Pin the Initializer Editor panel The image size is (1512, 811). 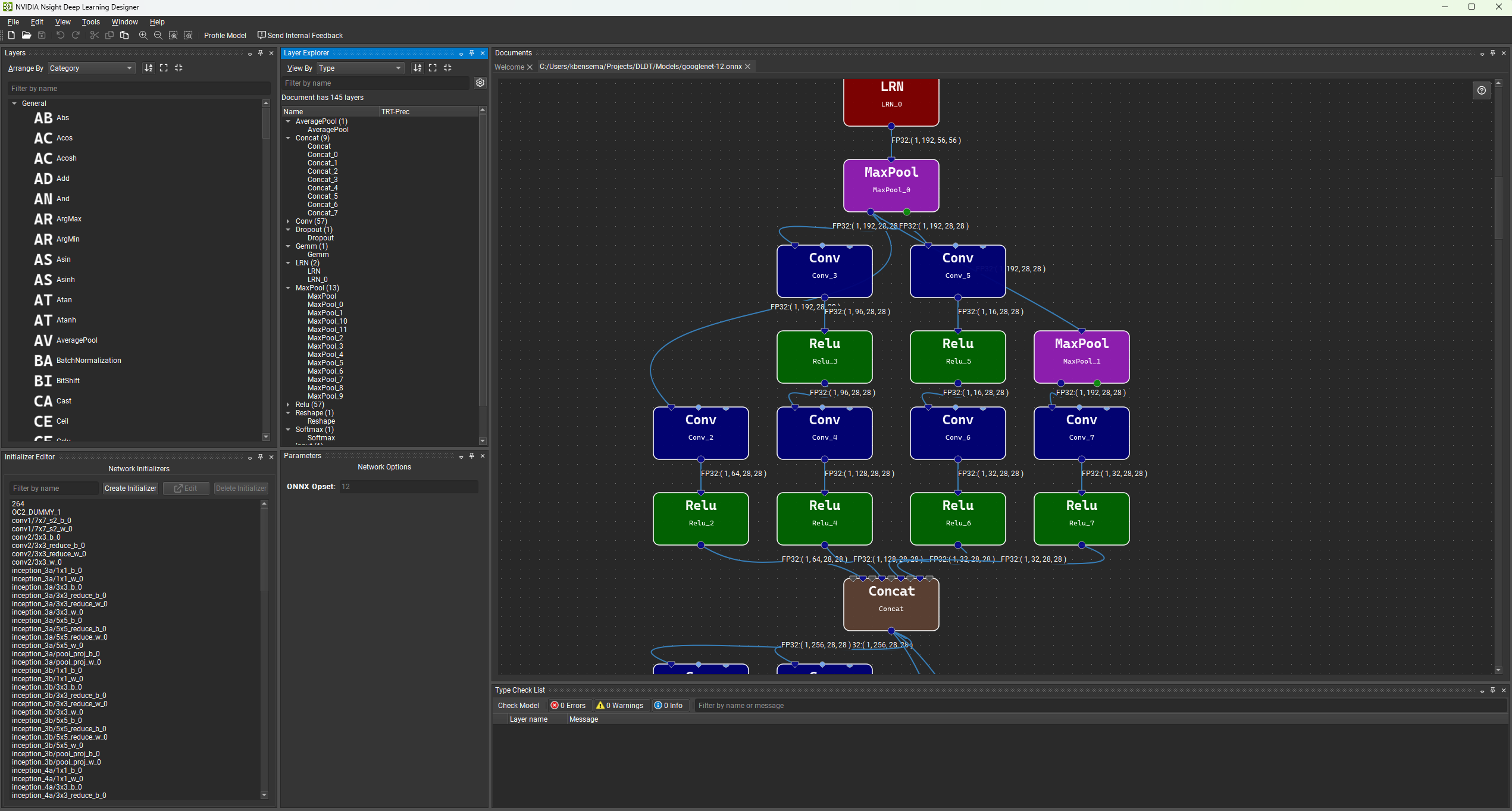[260, 457]
